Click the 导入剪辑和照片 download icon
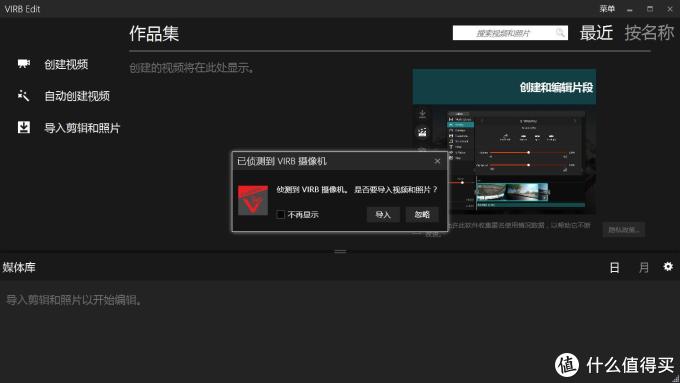 click(24, 127)
